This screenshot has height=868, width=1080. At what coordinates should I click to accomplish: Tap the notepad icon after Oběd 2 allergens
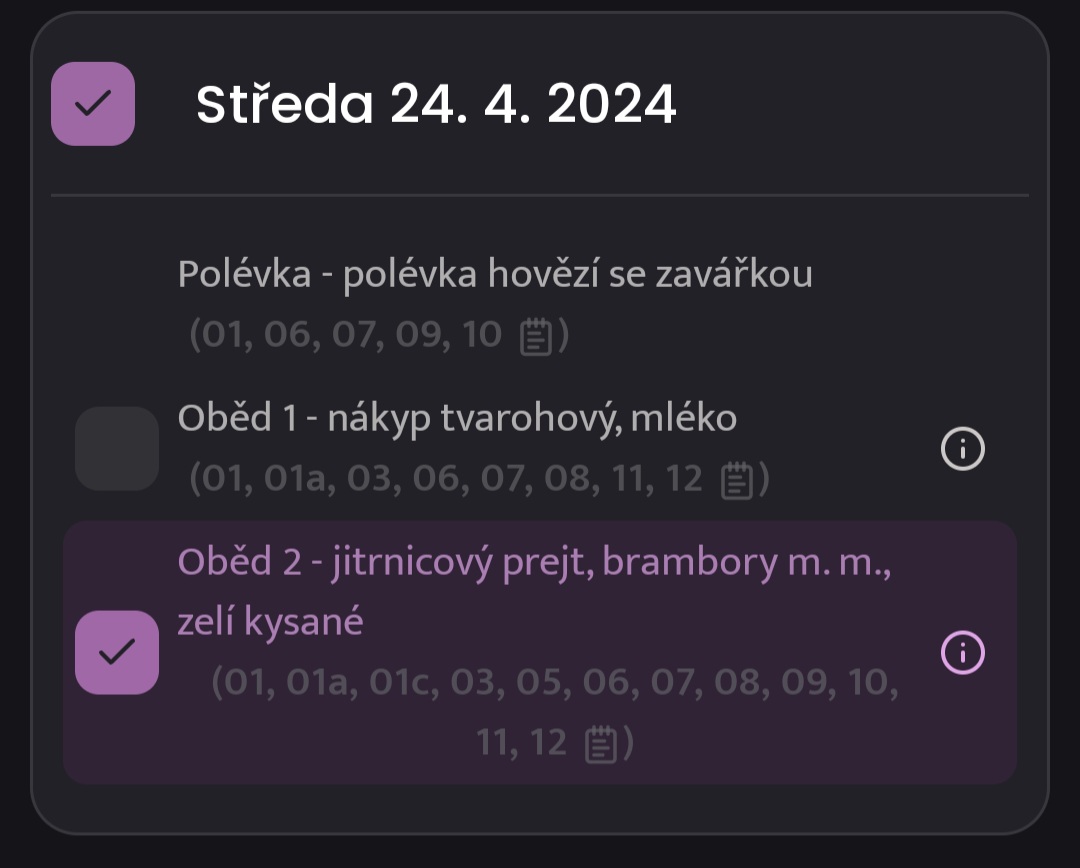pyautogui.click(x=601, y=744)
